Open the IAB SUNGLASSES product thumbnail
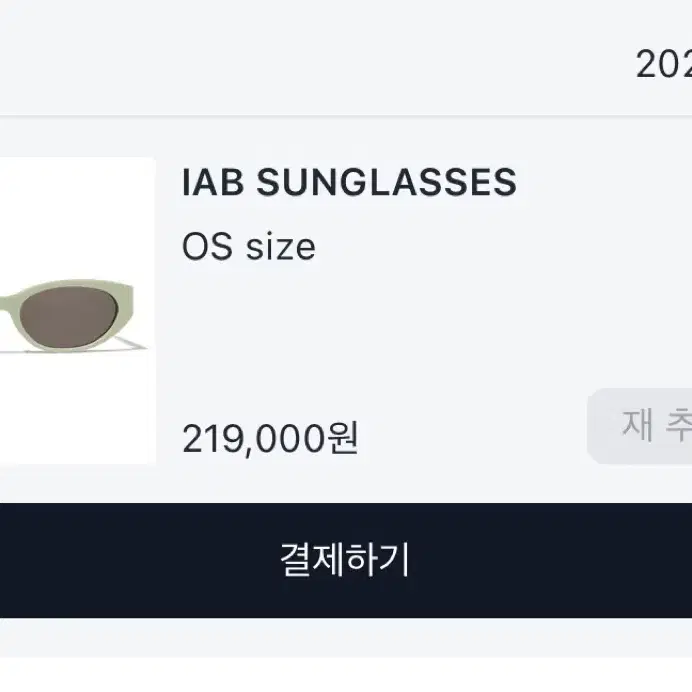This screenshot has height=692, width=692. 78,310
